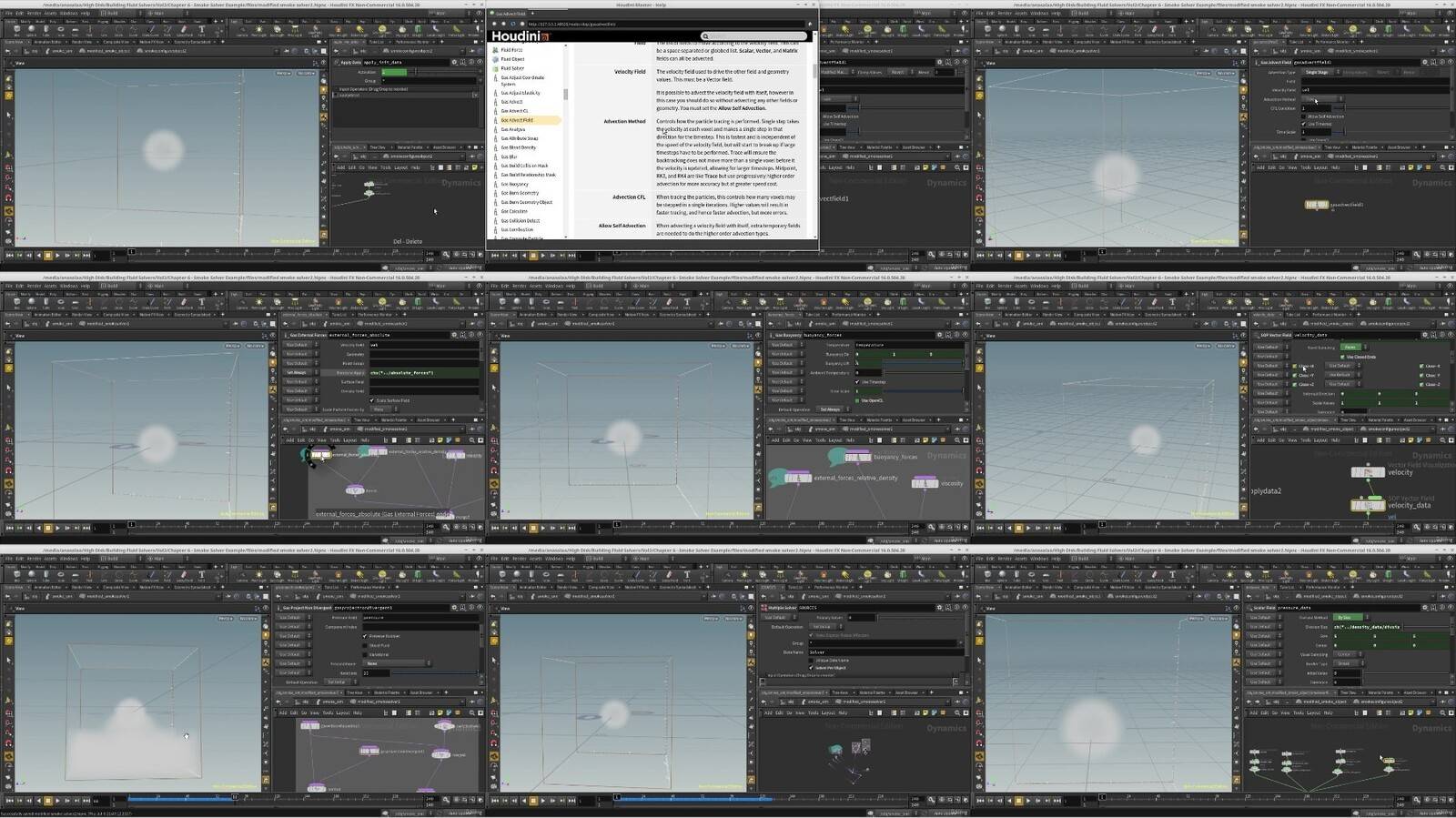Open the Gas Calculate help sidebar link
Screen dimensions: 1456x818
tap(514, 211)
